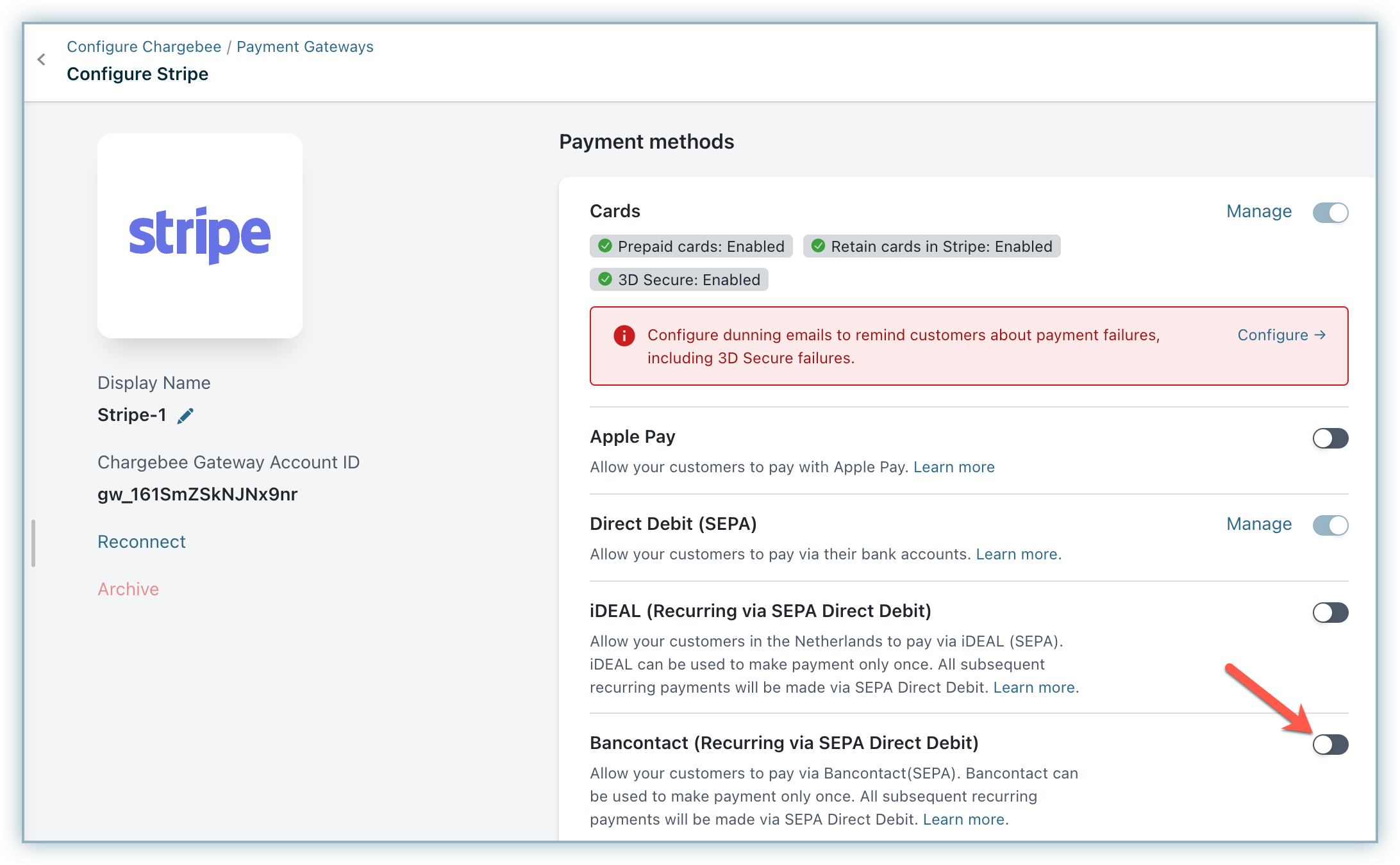Click Configure arrow link in dunning alert
Viewport: 1400px width, 865px height.
[x=1281, y=335]
